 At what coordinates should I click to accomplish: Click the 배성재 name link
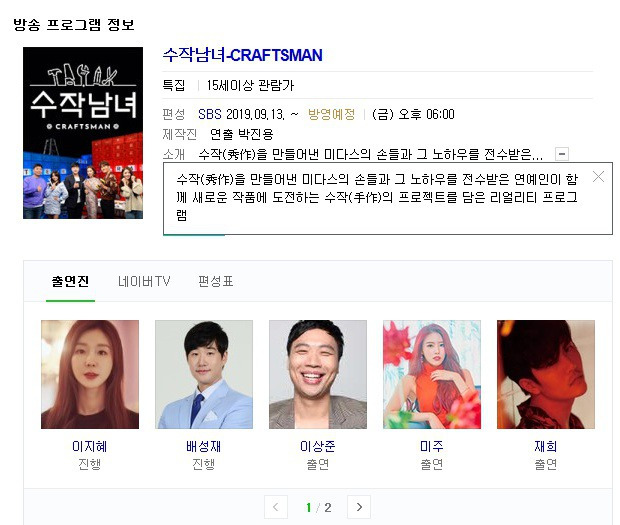(204, 446)
